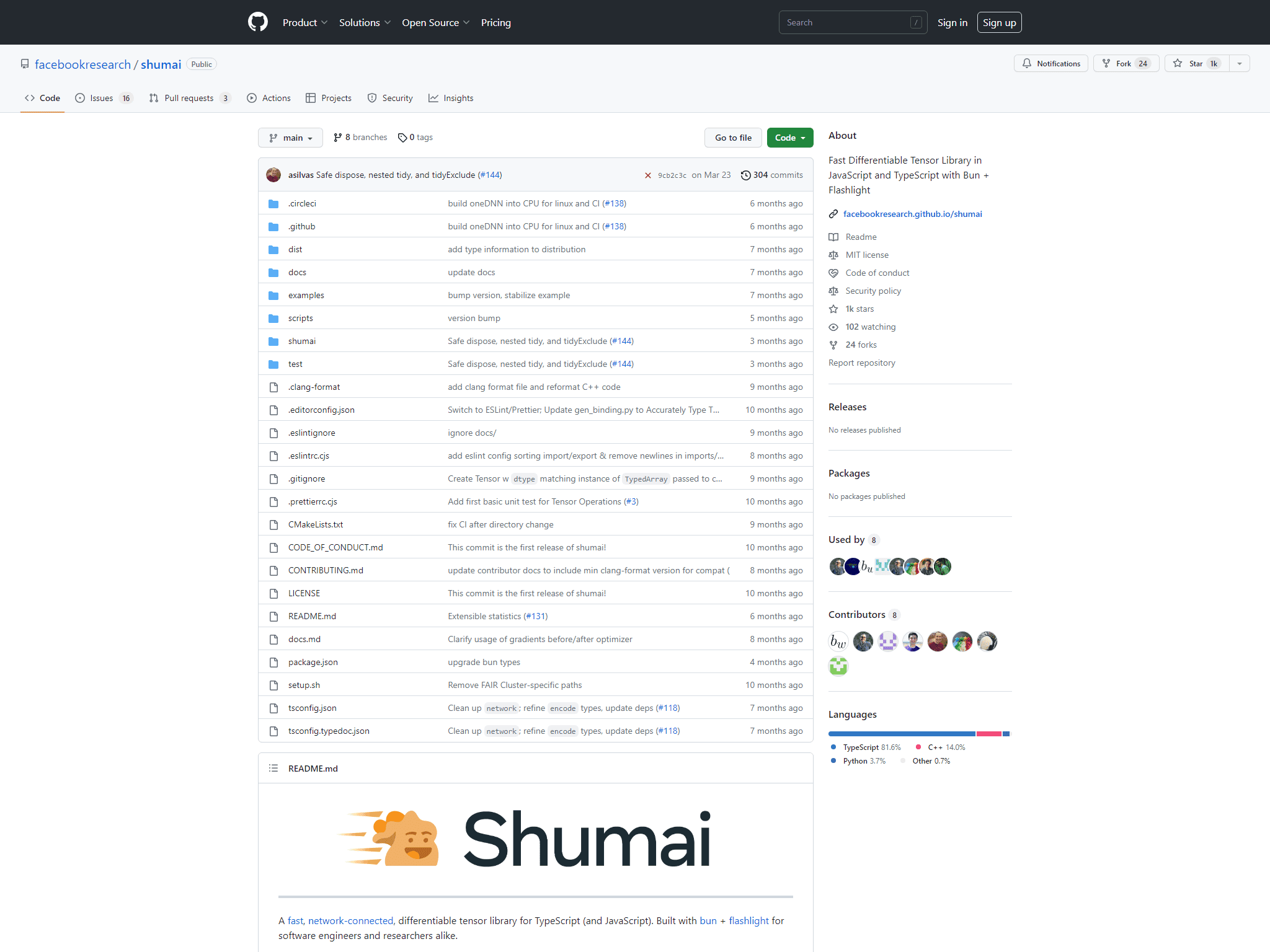Open CMakeLists.txt file

click(x=315, y=524)
